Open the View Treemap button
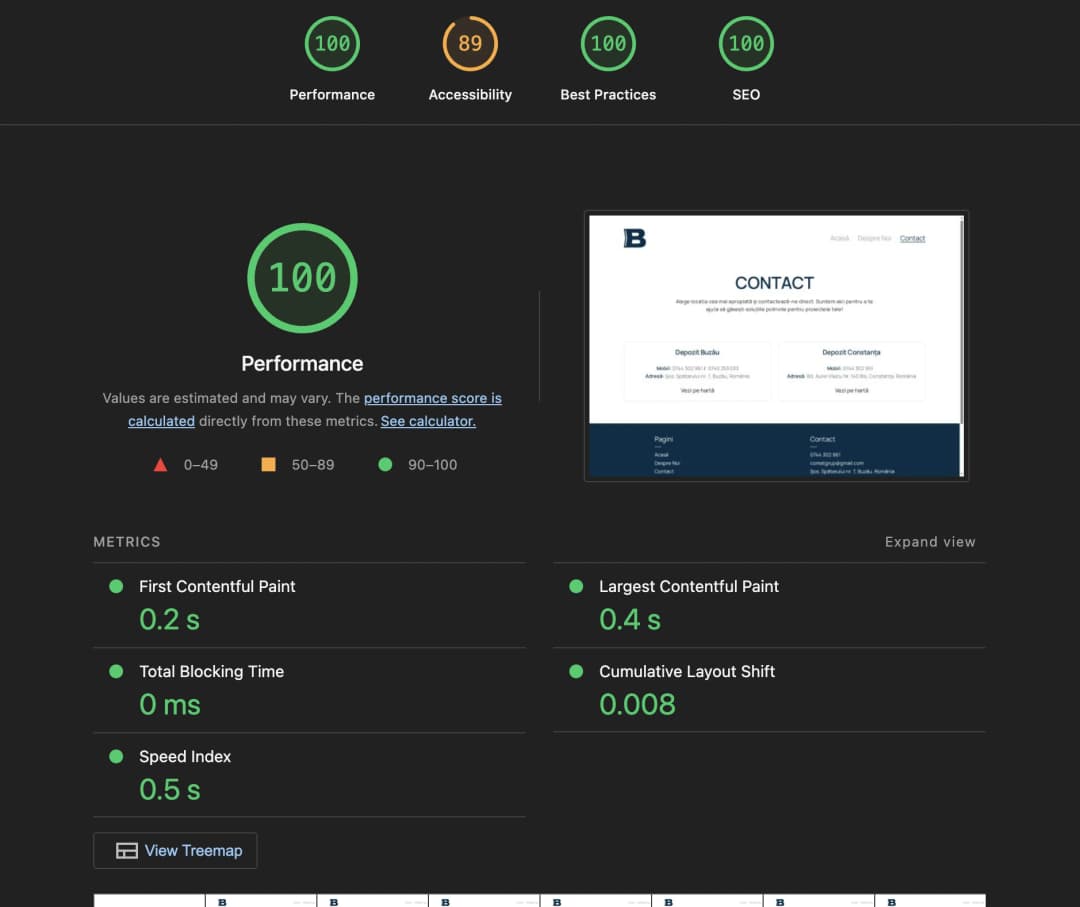Screen dimensions: 1080x907 pos(175,850)
